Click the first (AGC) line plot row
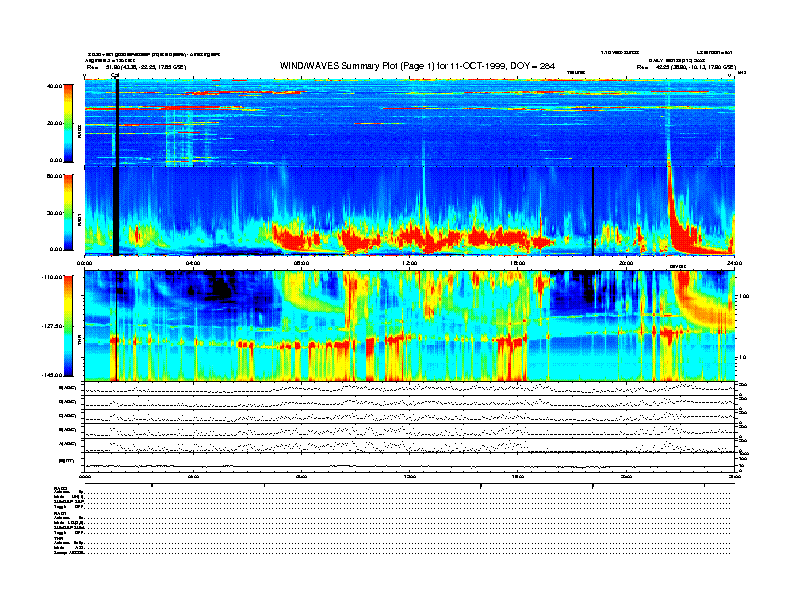 click(410, 388)
